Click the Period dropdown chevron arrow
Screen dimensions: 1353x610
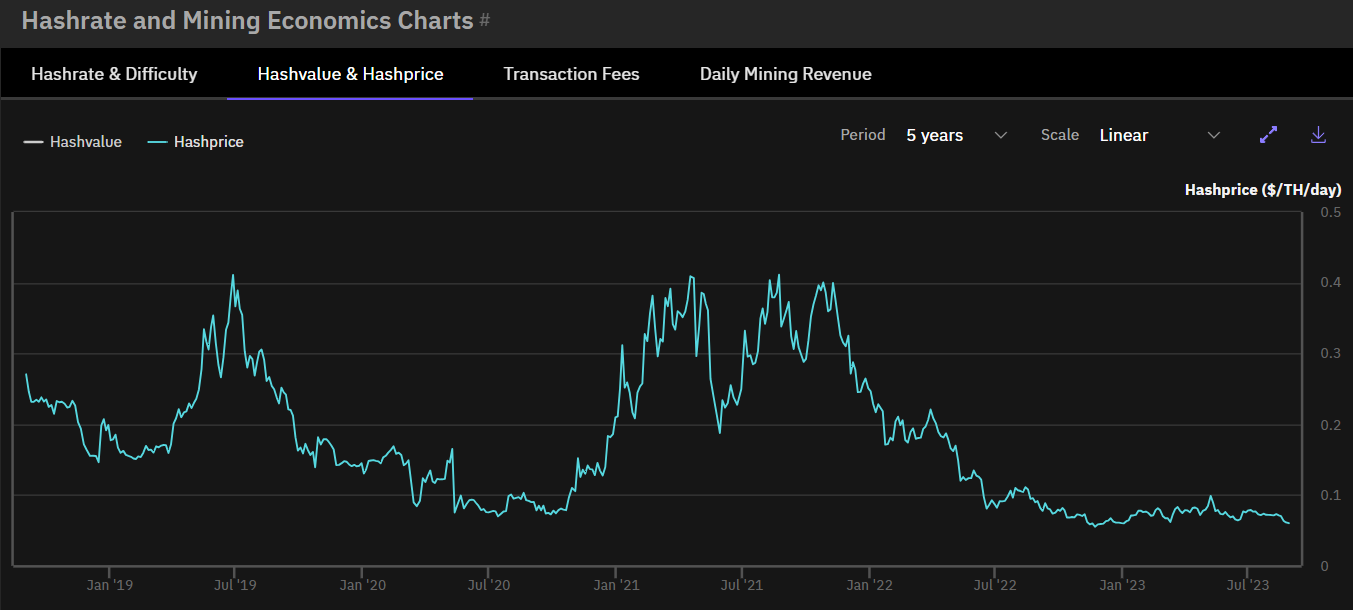click(1001, 135)
